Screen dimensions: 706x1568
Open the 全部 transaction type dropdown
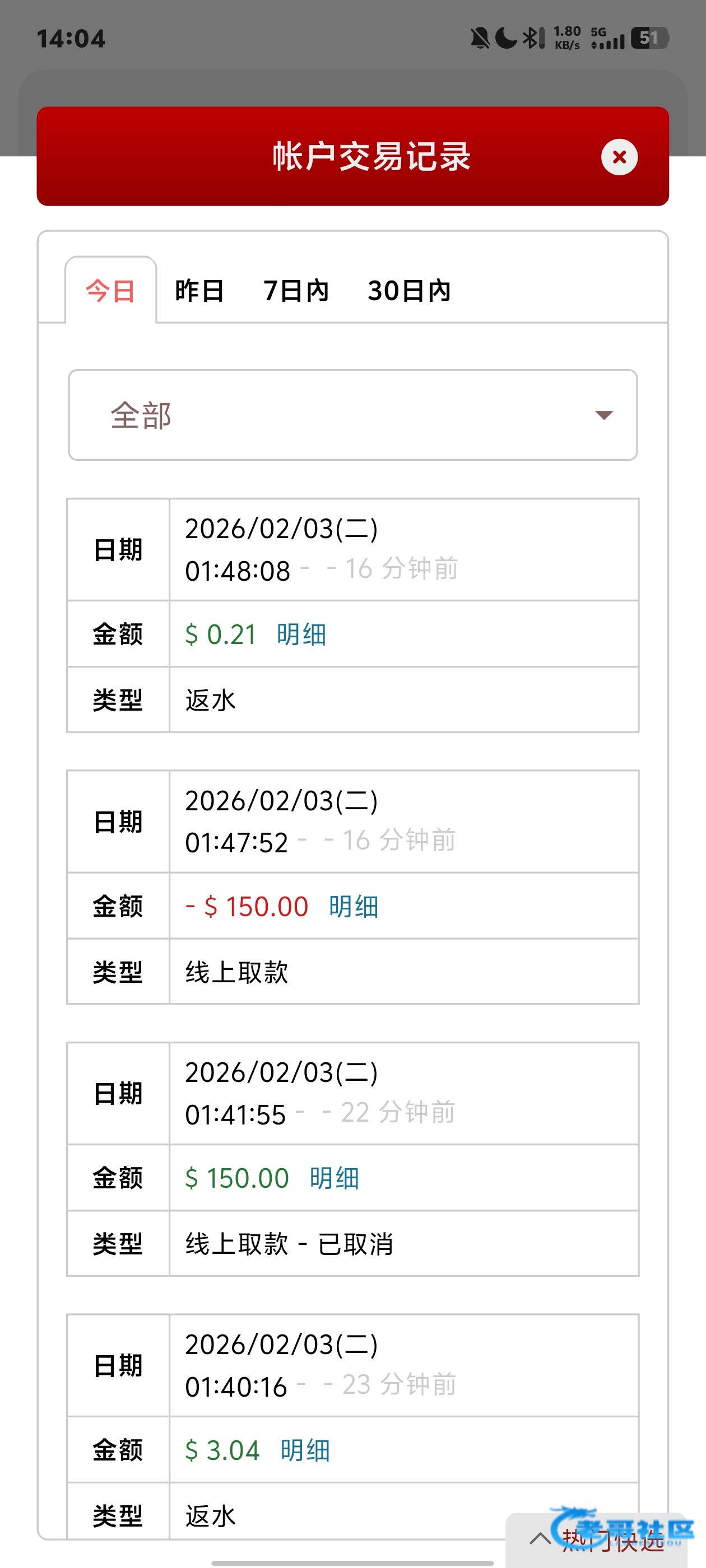tap(352, 415)
